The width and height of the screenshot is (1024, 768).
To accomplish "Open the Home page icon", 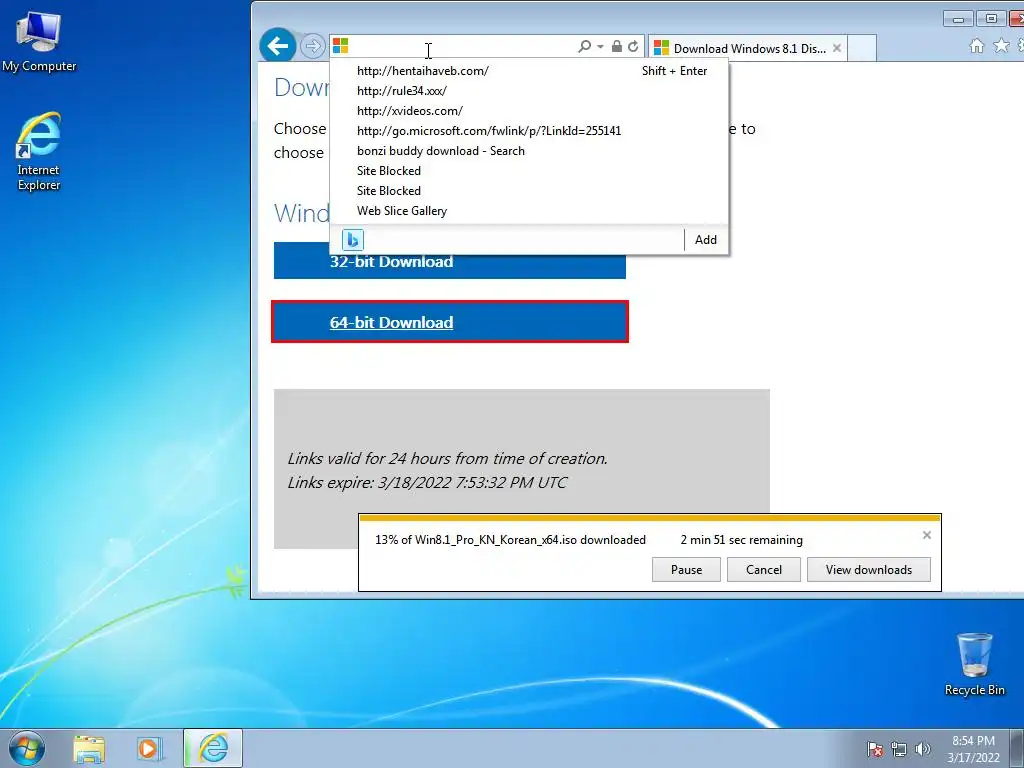I will pos(977,46).
